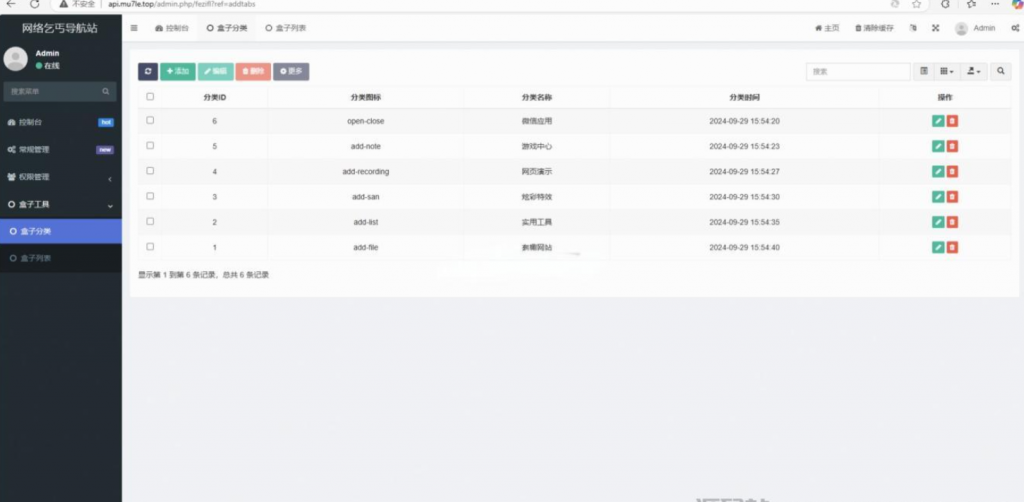This screenshot has width=1024, height=502.
Task: Open the export data dropdown
Action: point(974,71)
